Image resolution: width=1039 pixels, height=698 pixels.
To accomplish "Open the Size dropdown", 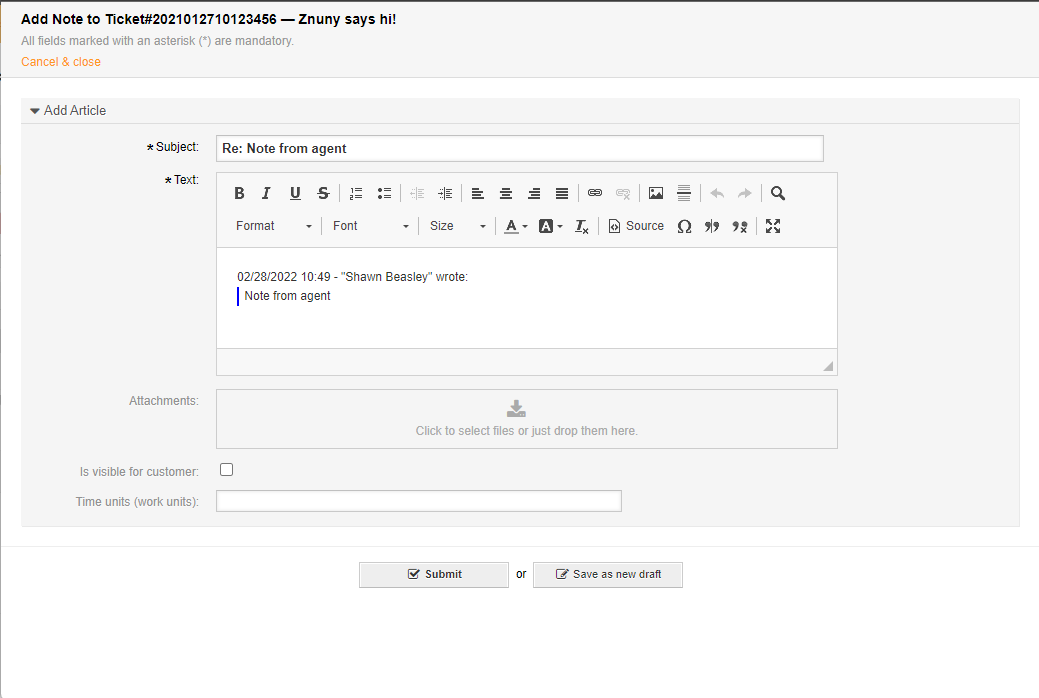I will click(x=457, y=227).
